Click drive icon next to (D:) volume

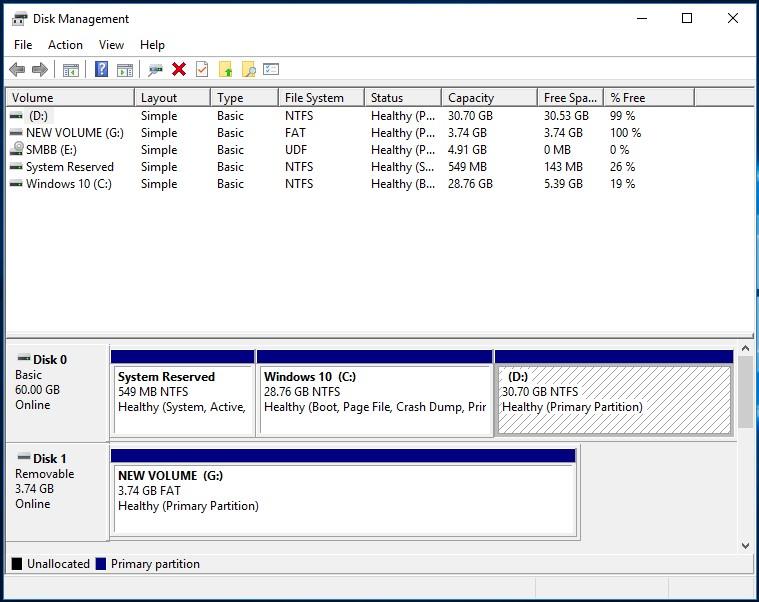[16, 116]
